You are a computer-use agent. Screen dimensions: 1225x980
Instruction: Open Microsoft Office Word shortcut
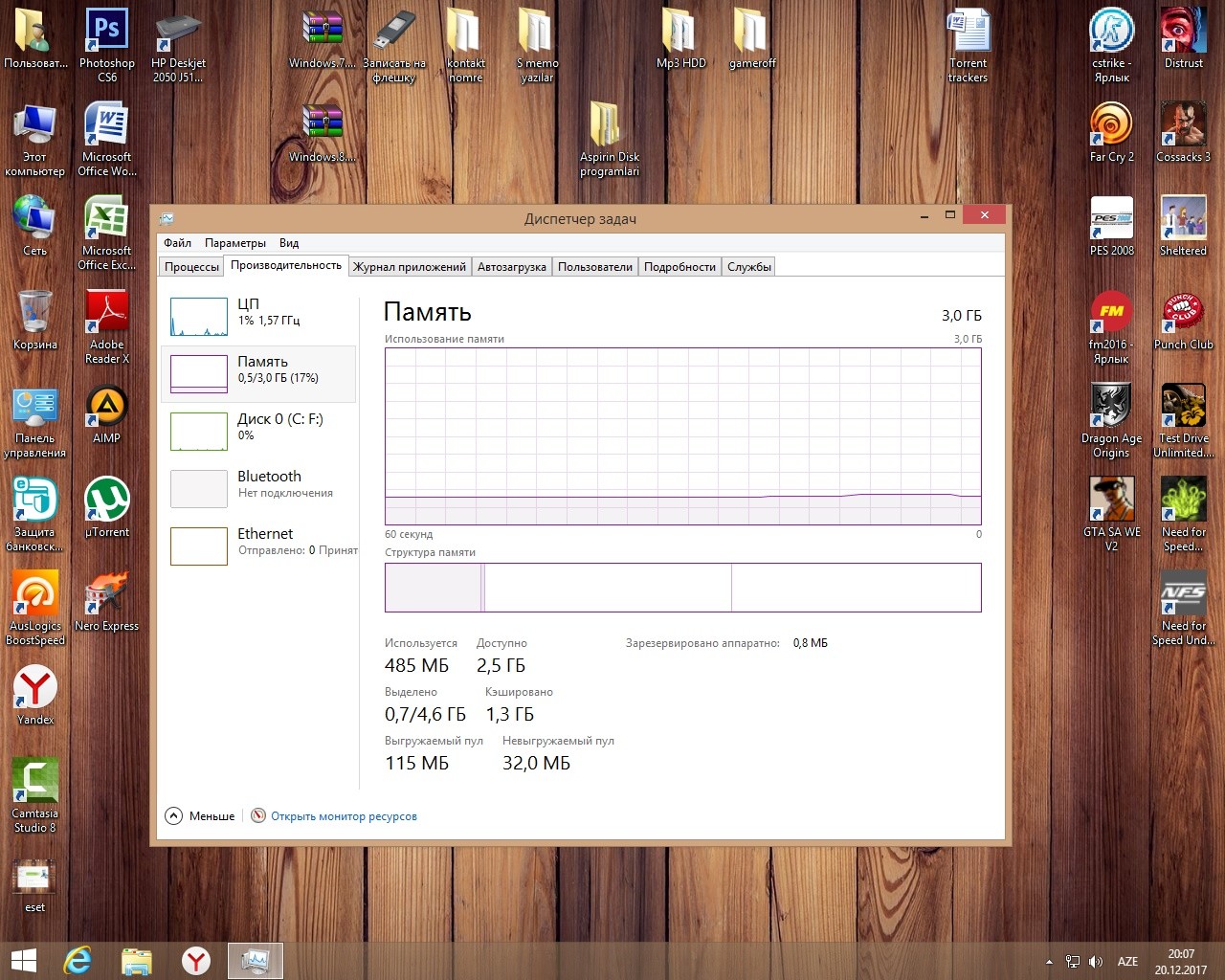tap(106, 140)
